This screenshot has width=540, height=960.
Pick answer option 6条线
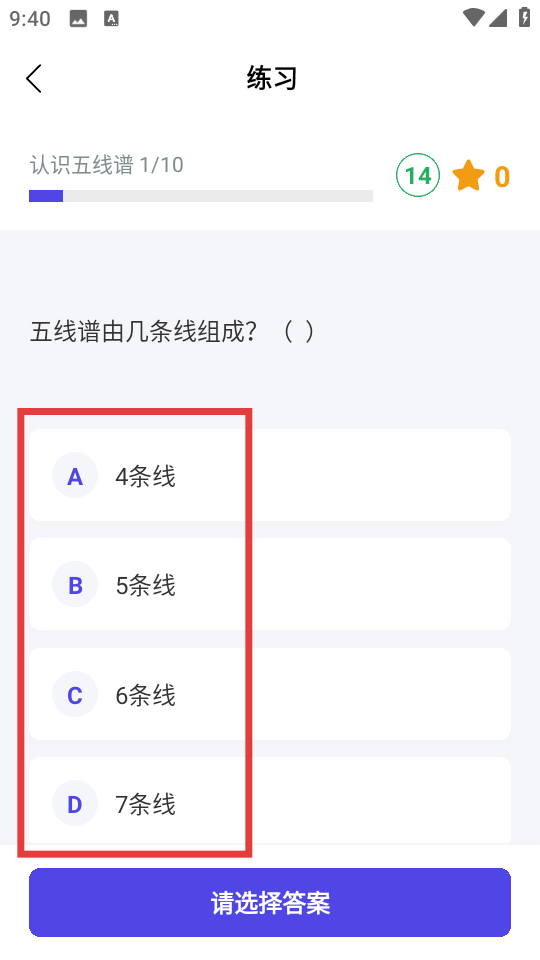(x=270, y=694)
